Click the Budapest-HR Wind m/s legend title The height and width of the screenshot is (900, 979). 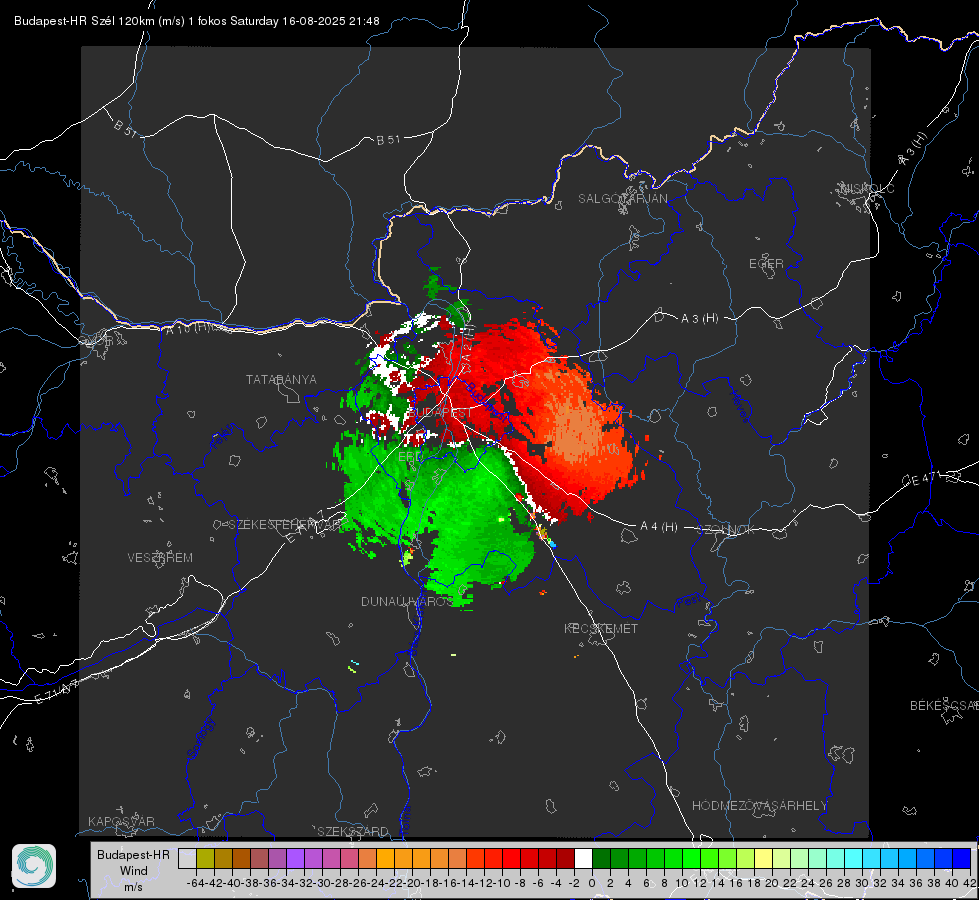pos(133,871)
